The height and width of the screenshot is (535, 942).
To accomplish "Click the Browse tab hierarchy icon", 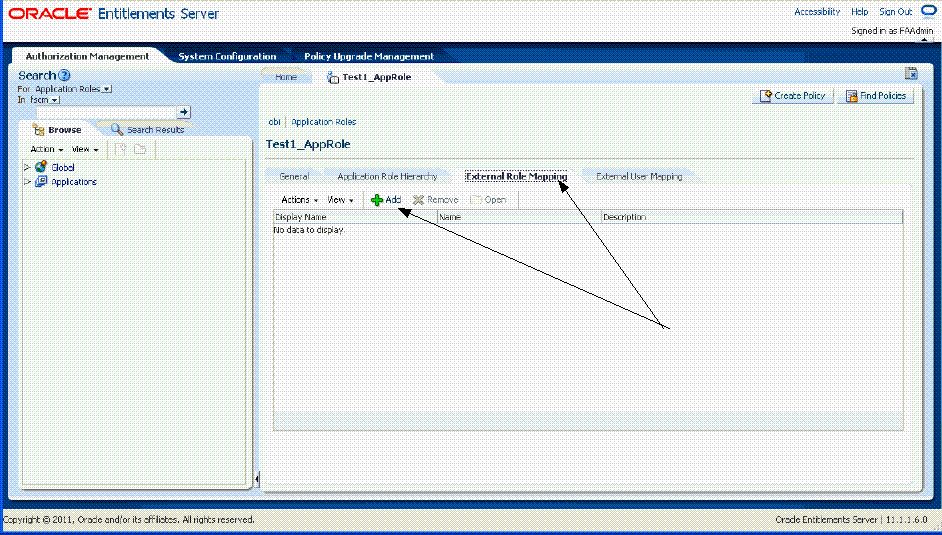I will (x=39, y=130).
